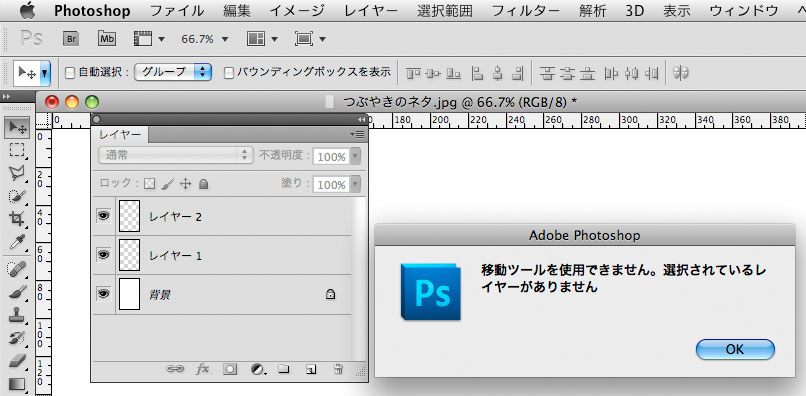Open 選択範囲 menu

(x=445, y=10)
